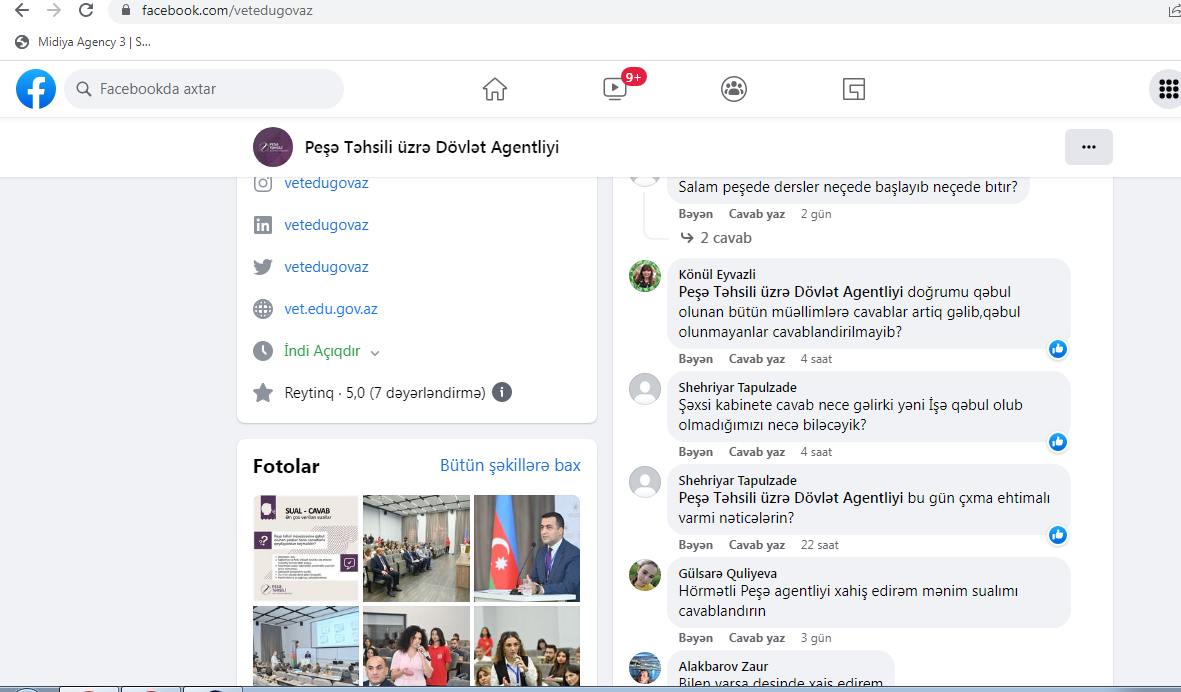Click Könül Eyvazli's profile picture
1181x692 pixels.
pyautogui.click(x=645, y=276)
